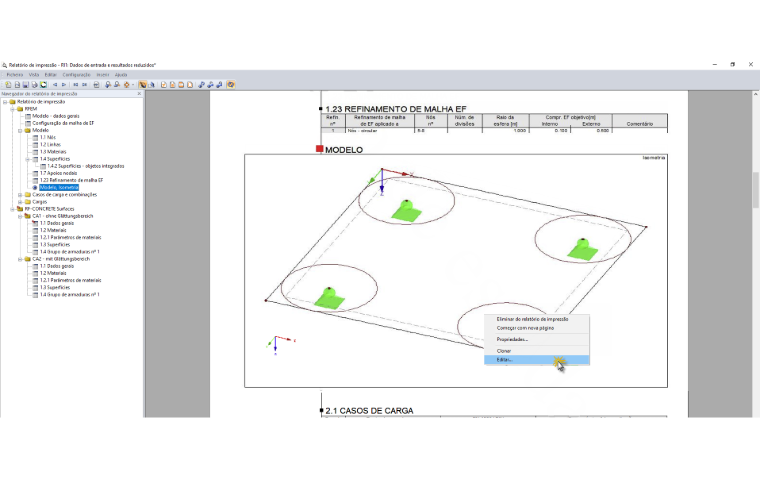760x477 pixels.
Task: Expand Casos de carga e combinações folder
Action: coord(20,195)
